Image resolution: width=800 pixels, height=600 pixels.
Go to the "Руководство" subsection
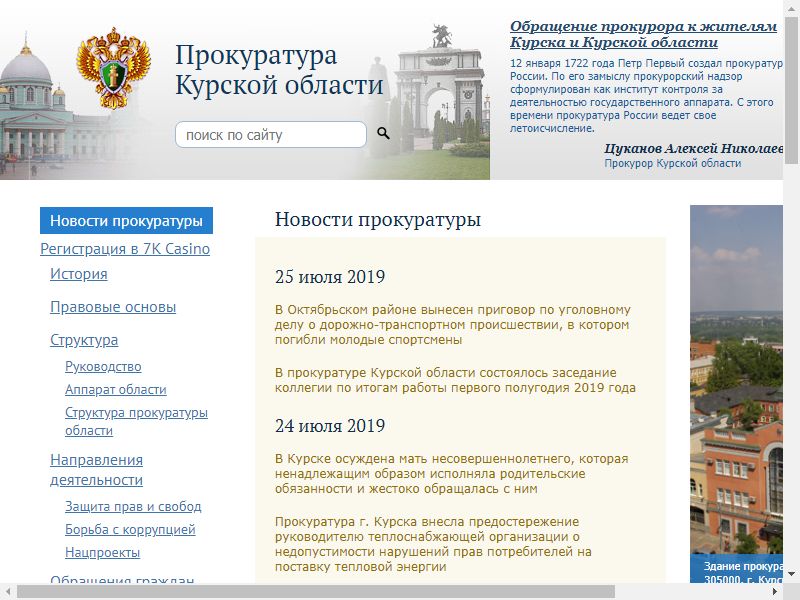pos(103,366)
